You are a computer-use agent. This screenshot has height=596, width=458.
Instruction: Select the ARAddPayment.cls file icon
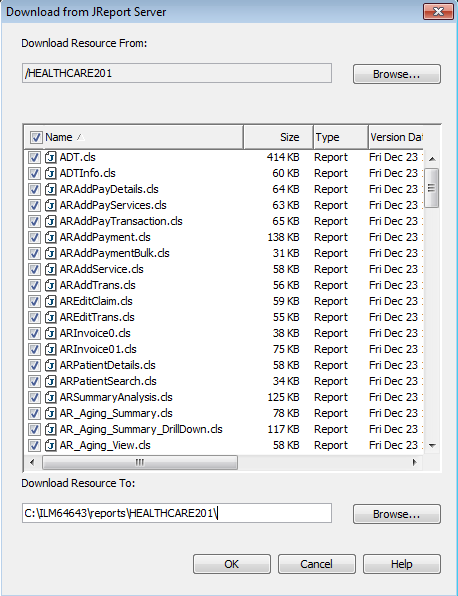click(x=50, y=237)
